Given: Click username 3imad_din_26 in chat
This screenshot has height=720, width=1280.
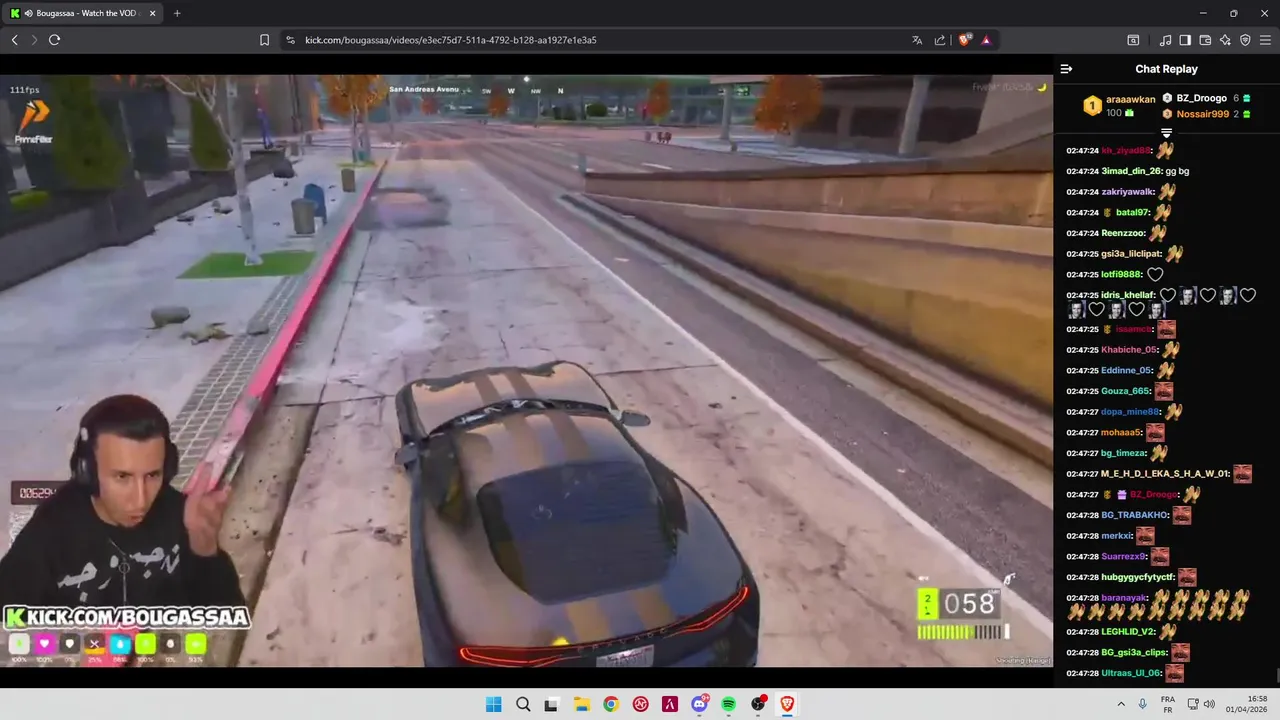Looking at the screenshot, I should [x=1131, y=171].
